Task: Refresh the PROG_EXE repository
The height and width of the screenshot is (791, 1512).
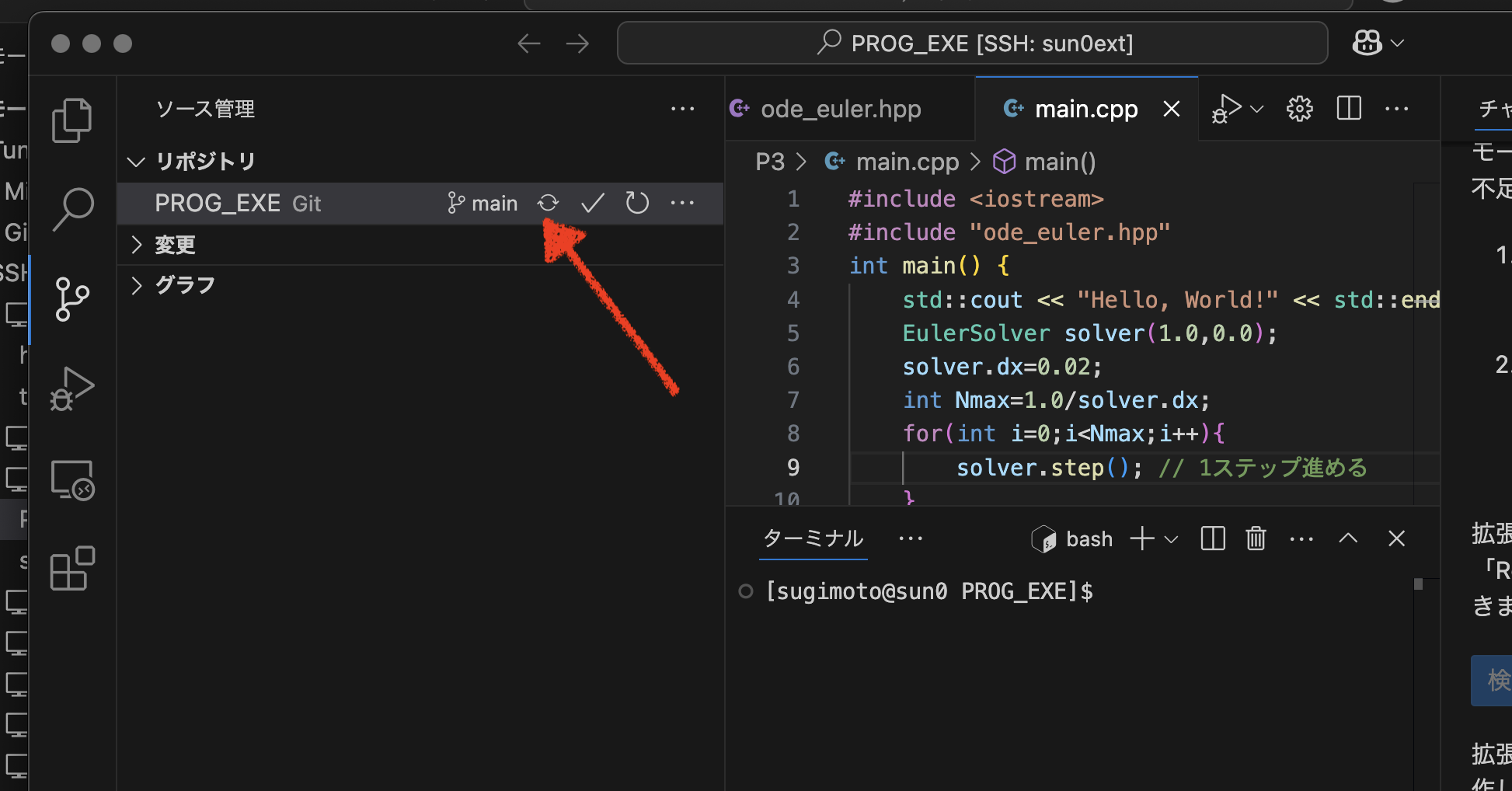Action: point(637,204)
